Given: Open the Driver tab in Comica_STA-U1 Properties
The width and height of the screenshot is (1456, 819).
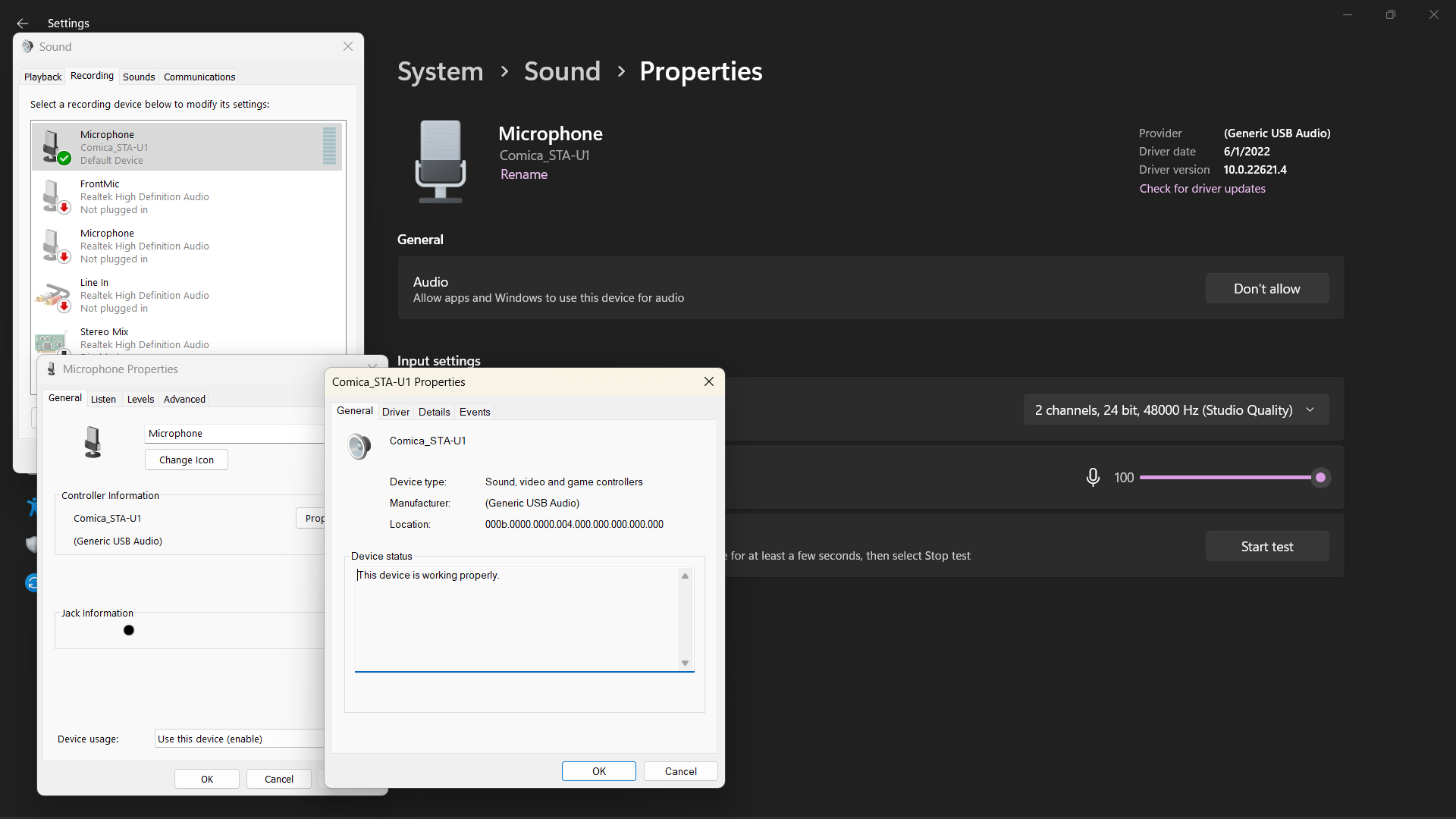Looking at the screenshot, I should tap(395, 412).
